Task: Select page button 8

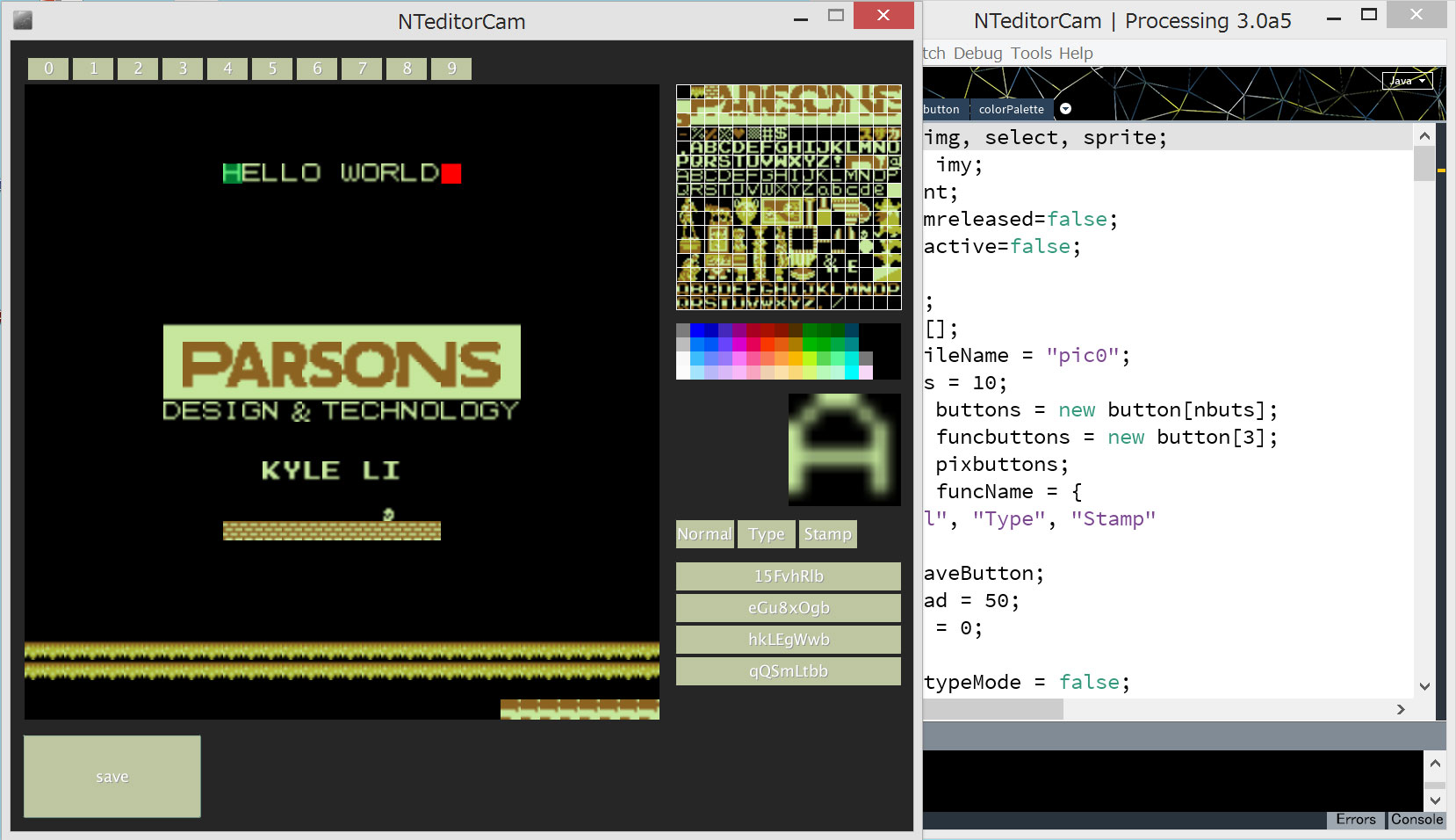Action: pyautogui.click(x=407, y=69)
